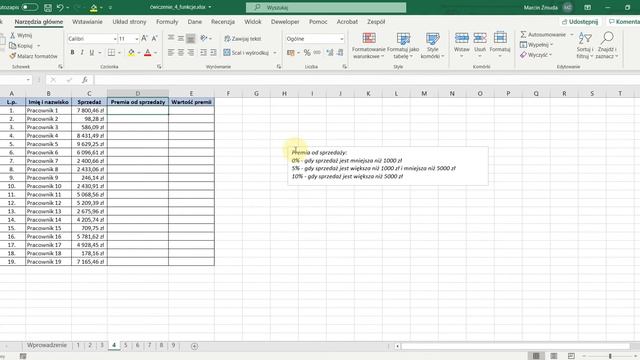Click the fx insert function button
640x360 pixels.
[84, 80]
